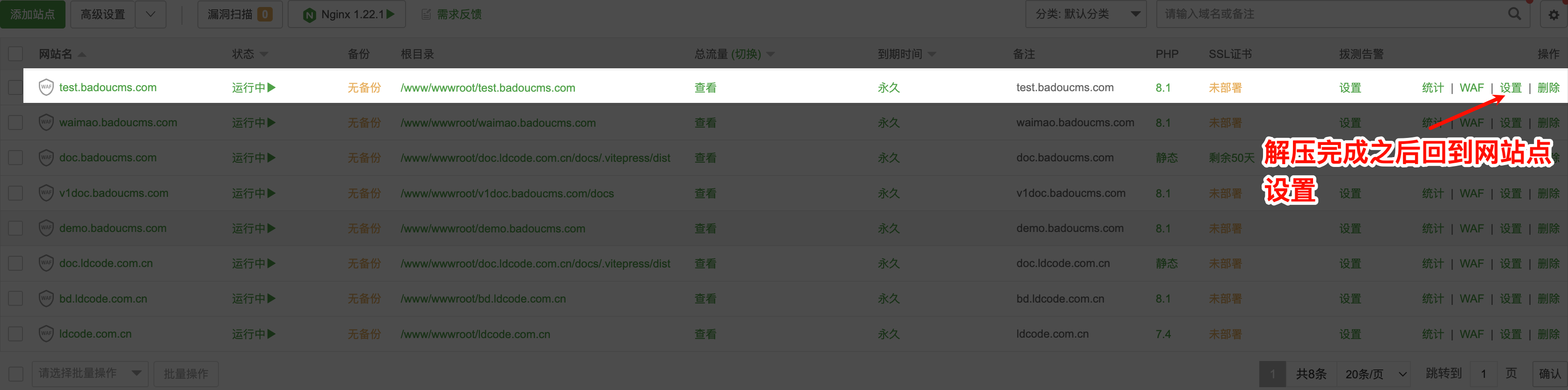The height and width of the screenshot is (390, 1568).
Task: Check the box for waimao.badoucms.com row
Action: click(16, 123)
